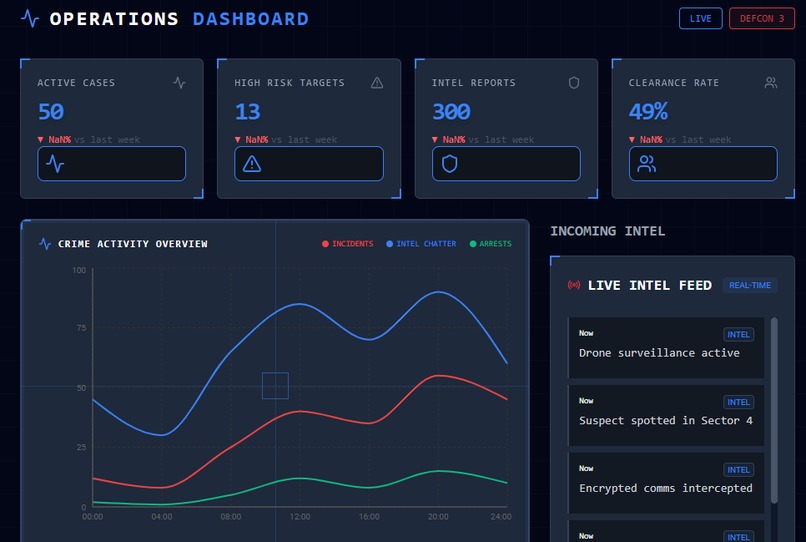
Task: Click the Incoming Intel heading
Action: pos(608,231)
